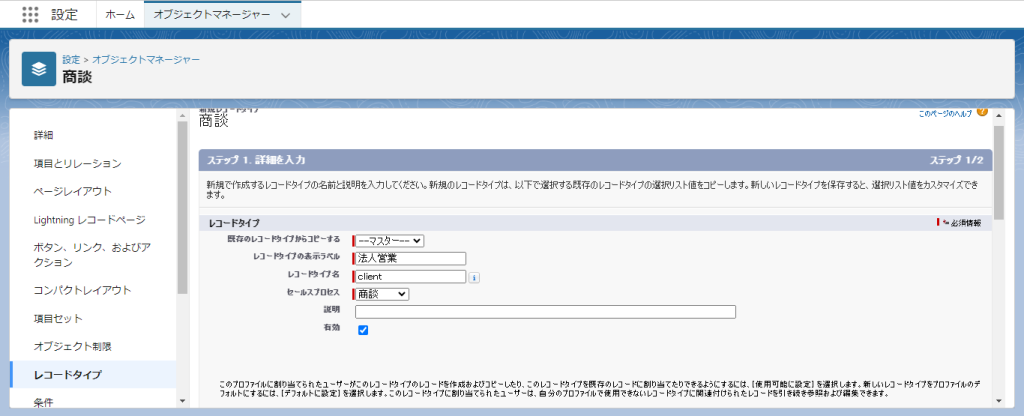Switch to the ホーム tab
This screenshot has width=1024, height=416.
pos(120,15)
